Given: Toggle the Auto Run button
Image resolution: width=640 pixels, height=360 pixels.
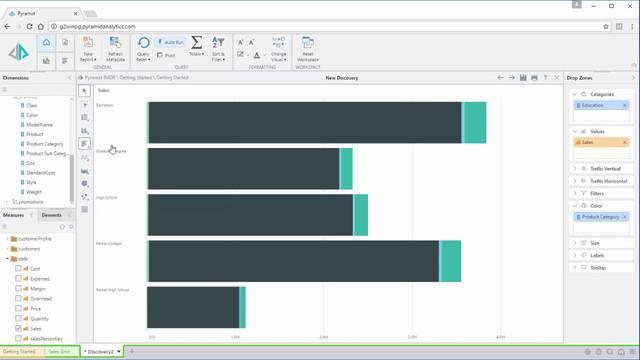Looking at the screenshot, I should click(170, 42).
